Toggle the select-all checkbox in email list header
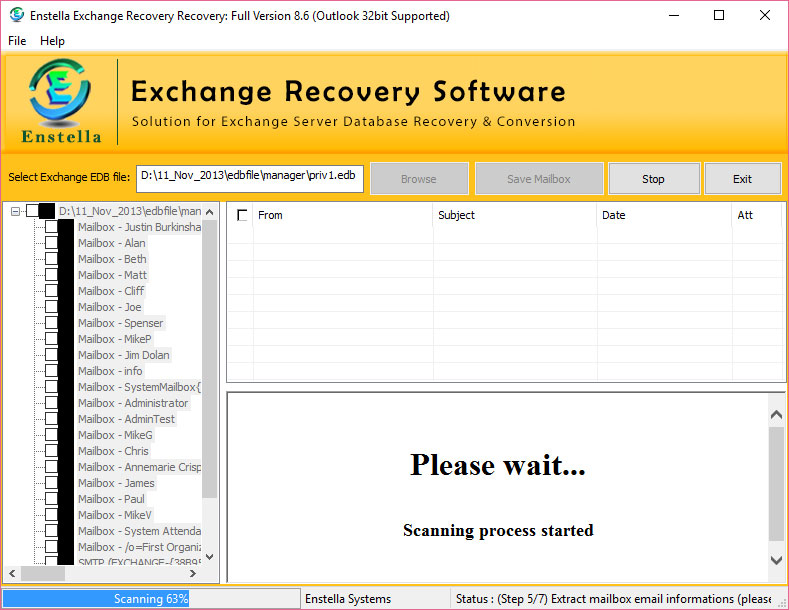Screen dimensions: 789x610 pos(242,215)
